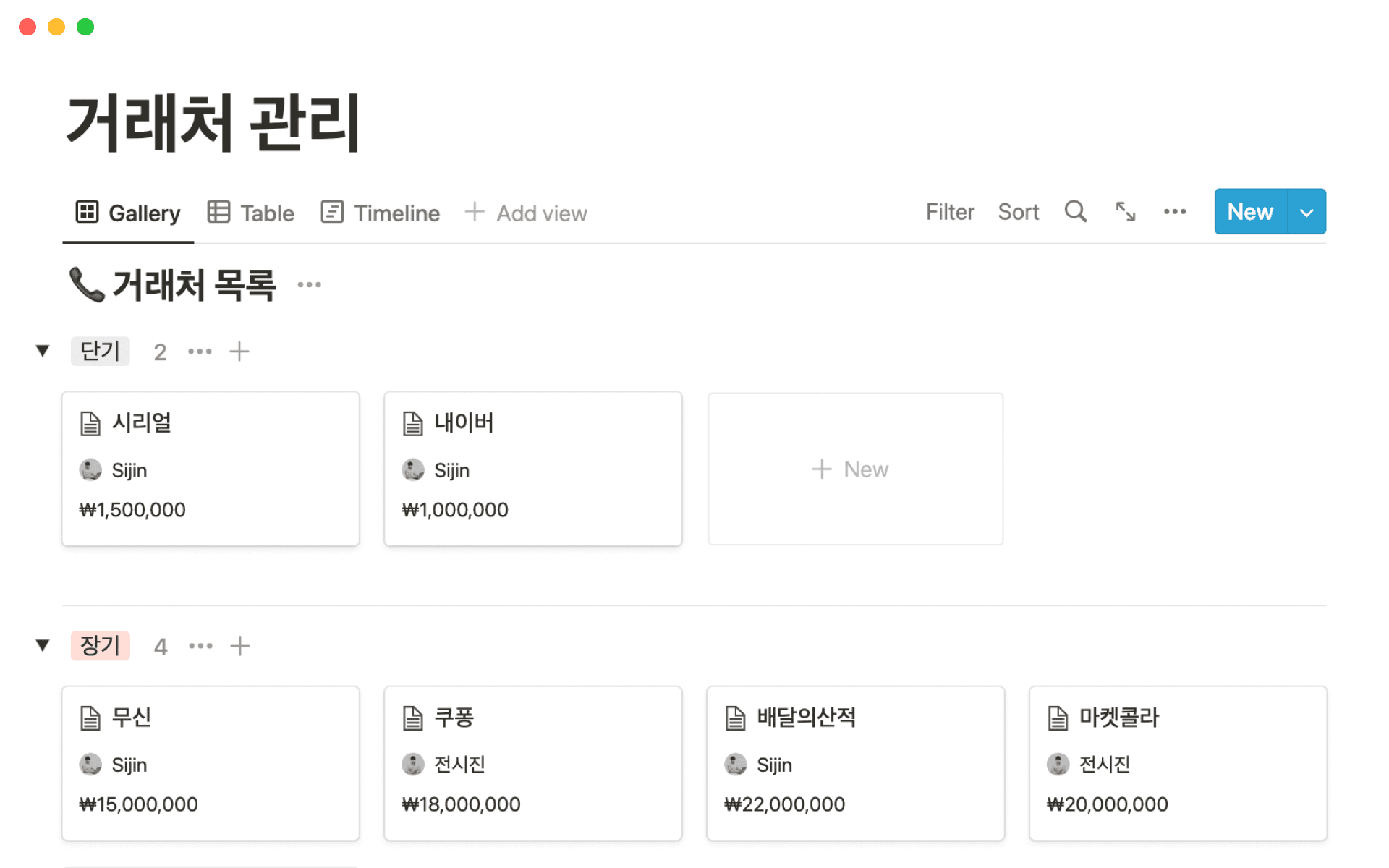Image resolution: width=1389 pixels, height=868 pixels.
Task: Click the 단기 group tag
Action: 100,351
